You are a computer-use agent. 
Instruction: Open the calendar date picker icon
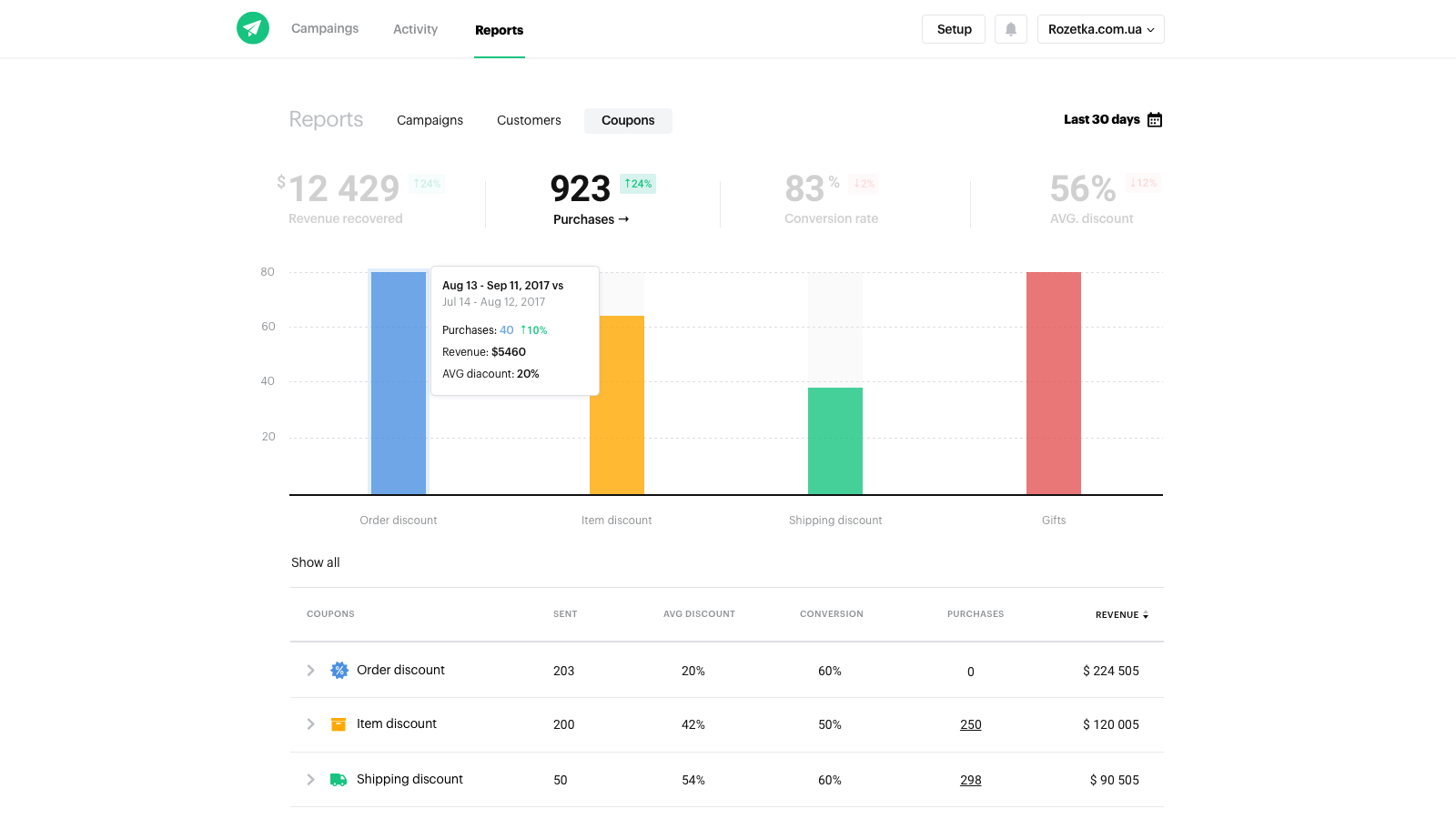tap(1155, 120)
